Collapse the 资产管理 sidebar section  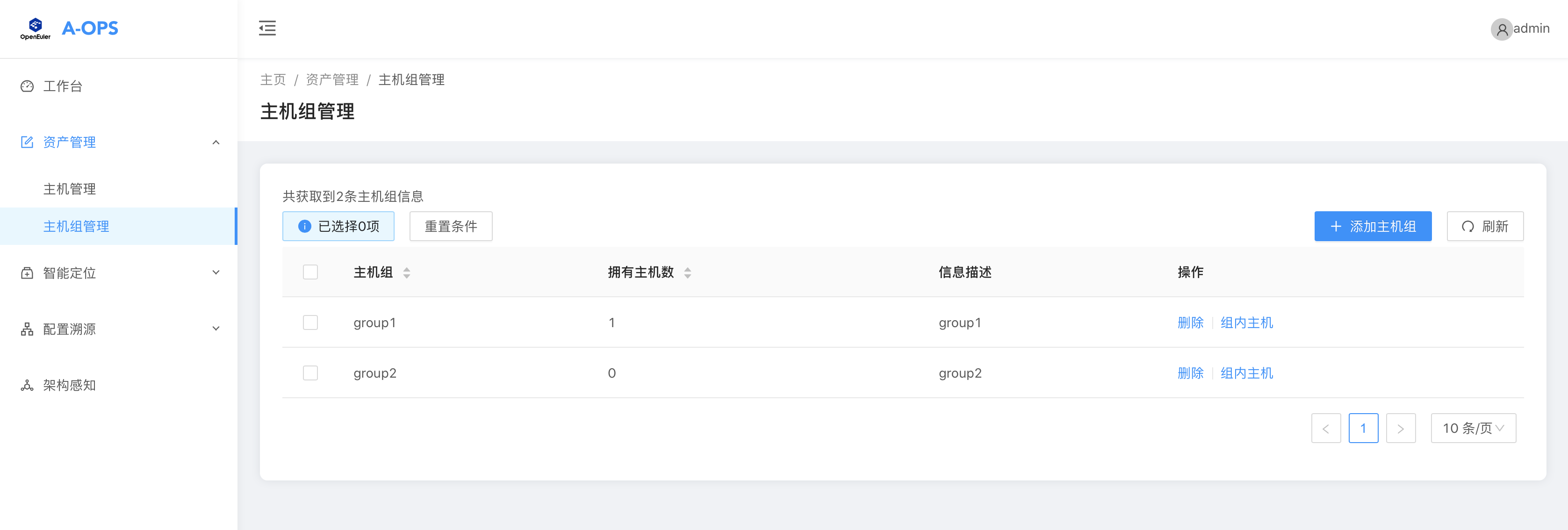pyautogui.click(x=216, y=143)
